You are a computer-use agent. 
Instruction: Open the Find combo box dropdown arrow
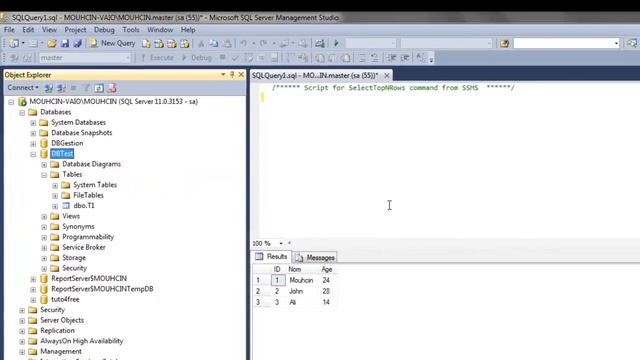[616, 43]
